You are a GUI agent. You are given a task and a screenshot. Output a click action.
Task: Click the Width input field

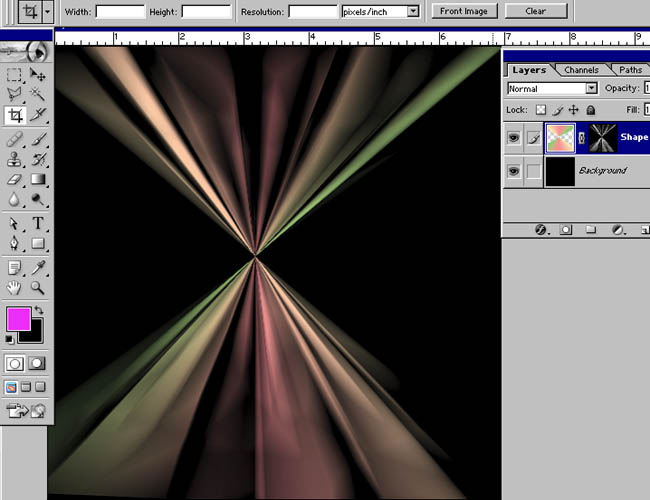click(x=120, y=12)
